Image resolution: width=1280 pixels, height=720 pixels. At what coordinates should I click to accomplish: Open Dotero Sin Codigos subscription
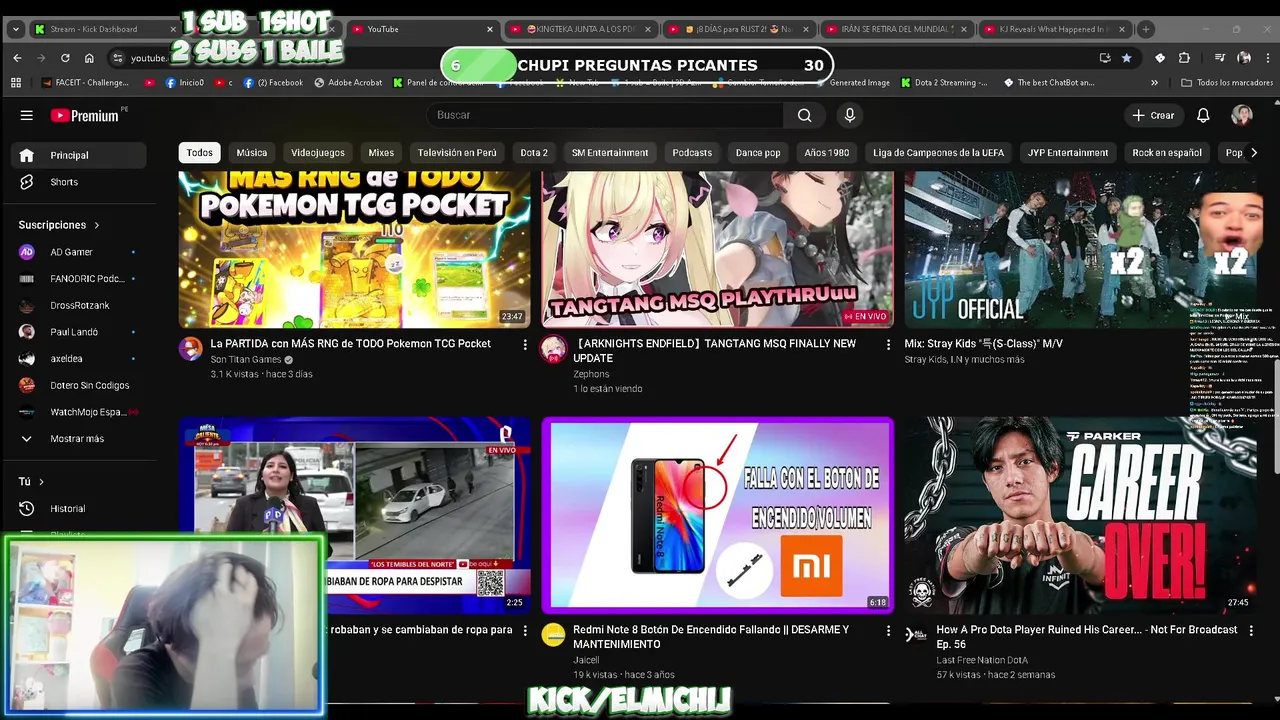click(80, 385)
